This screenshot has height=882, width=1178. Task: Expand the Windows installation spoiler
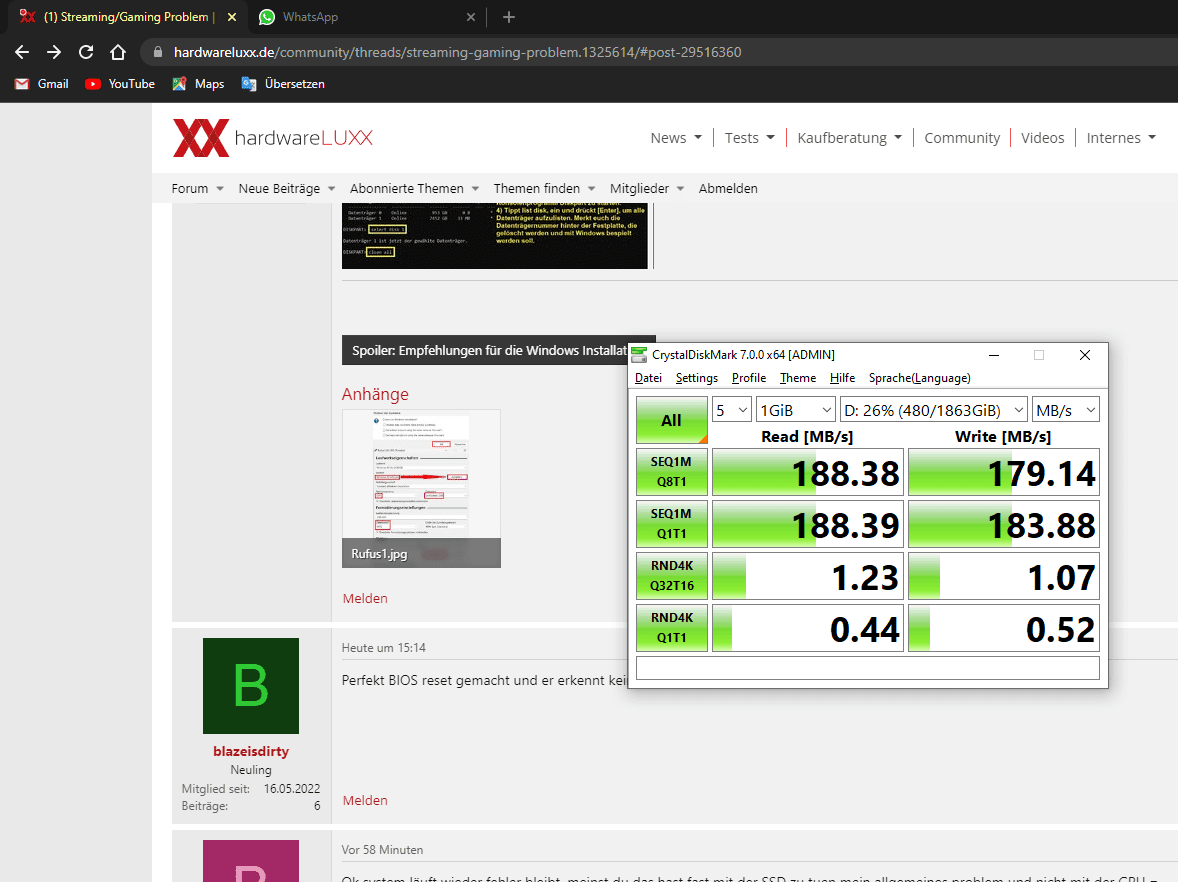[488, 350]
